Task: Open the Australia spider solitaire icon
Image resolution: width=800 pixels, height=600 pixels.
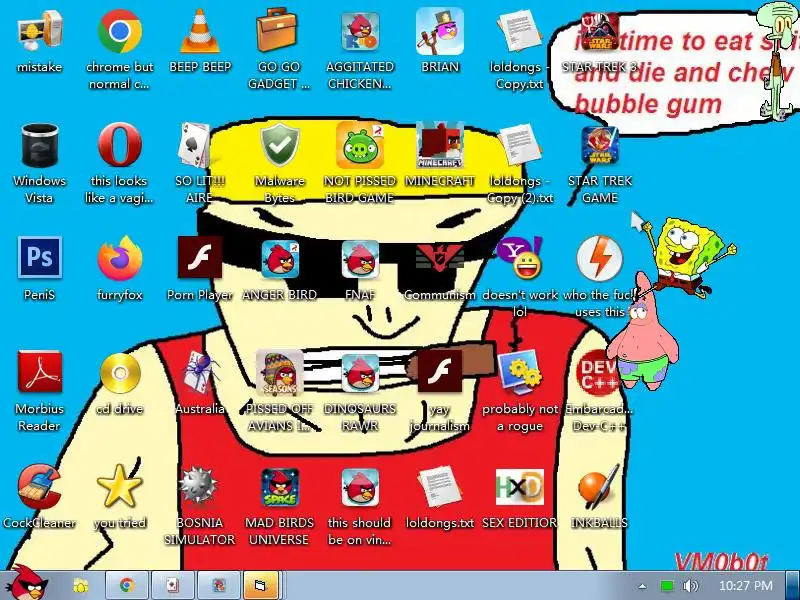Action: pos(200,373)
